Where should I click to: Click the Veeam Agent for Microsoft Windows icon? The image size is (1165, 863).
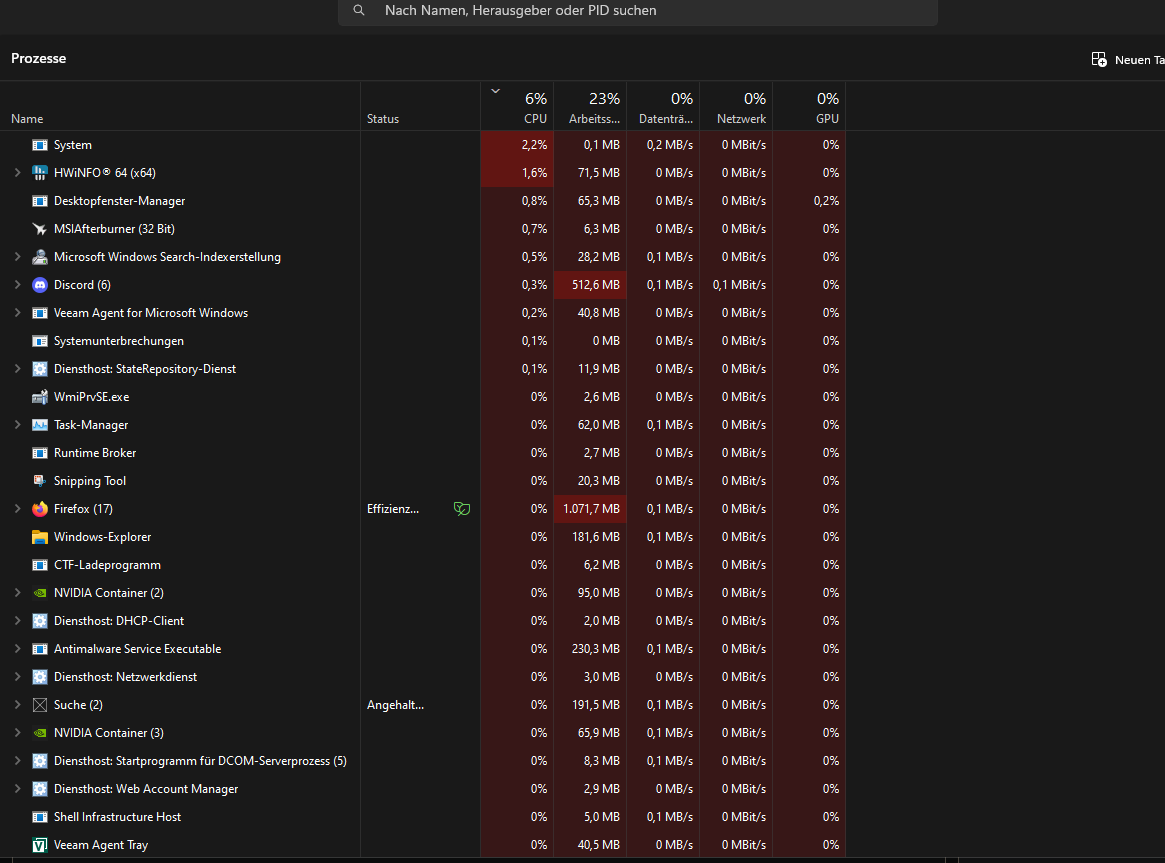(40, 313)
